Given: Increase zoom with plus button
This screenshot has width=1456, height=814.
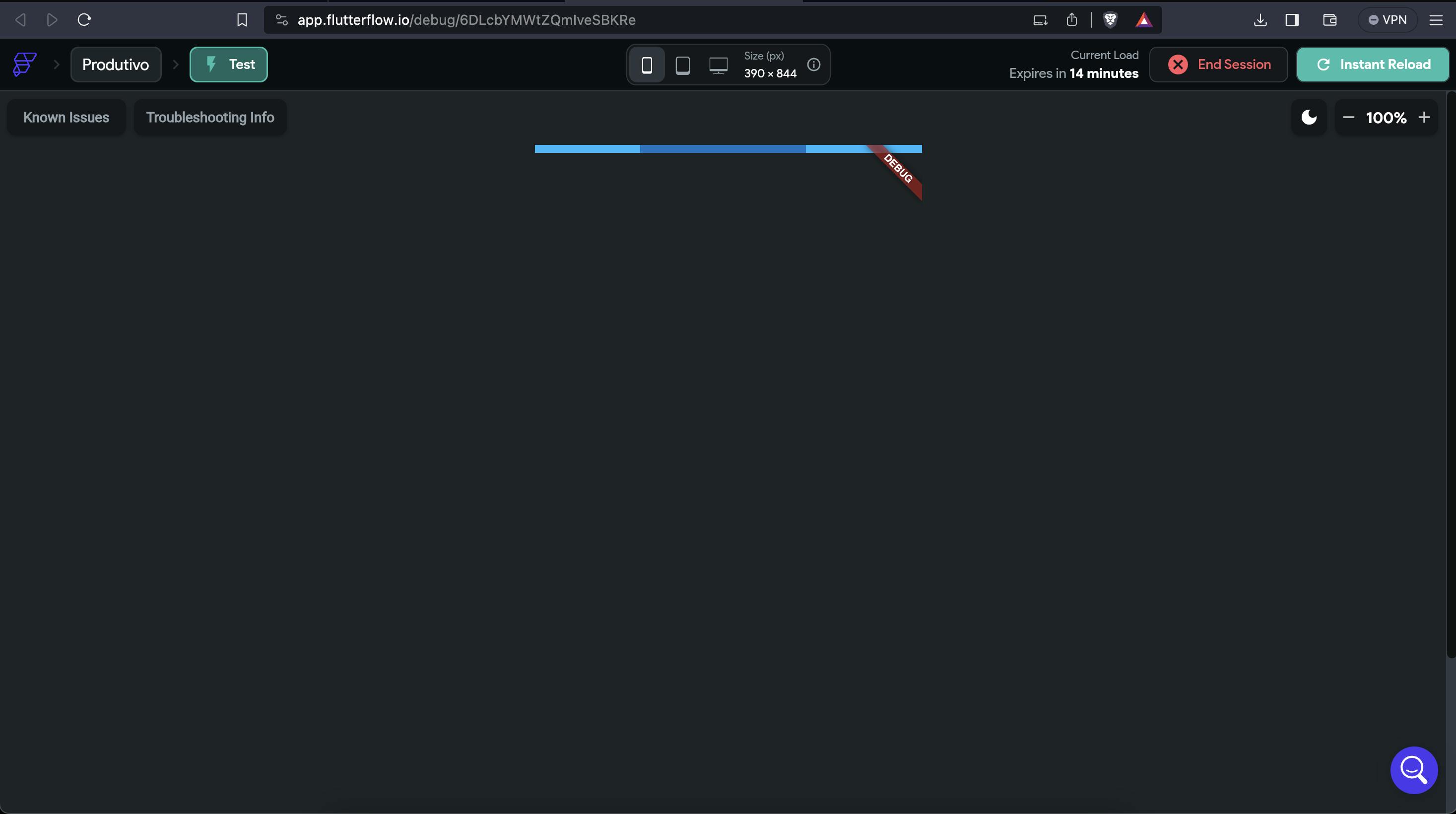Looking at the screenshot, I should 1424,118.
